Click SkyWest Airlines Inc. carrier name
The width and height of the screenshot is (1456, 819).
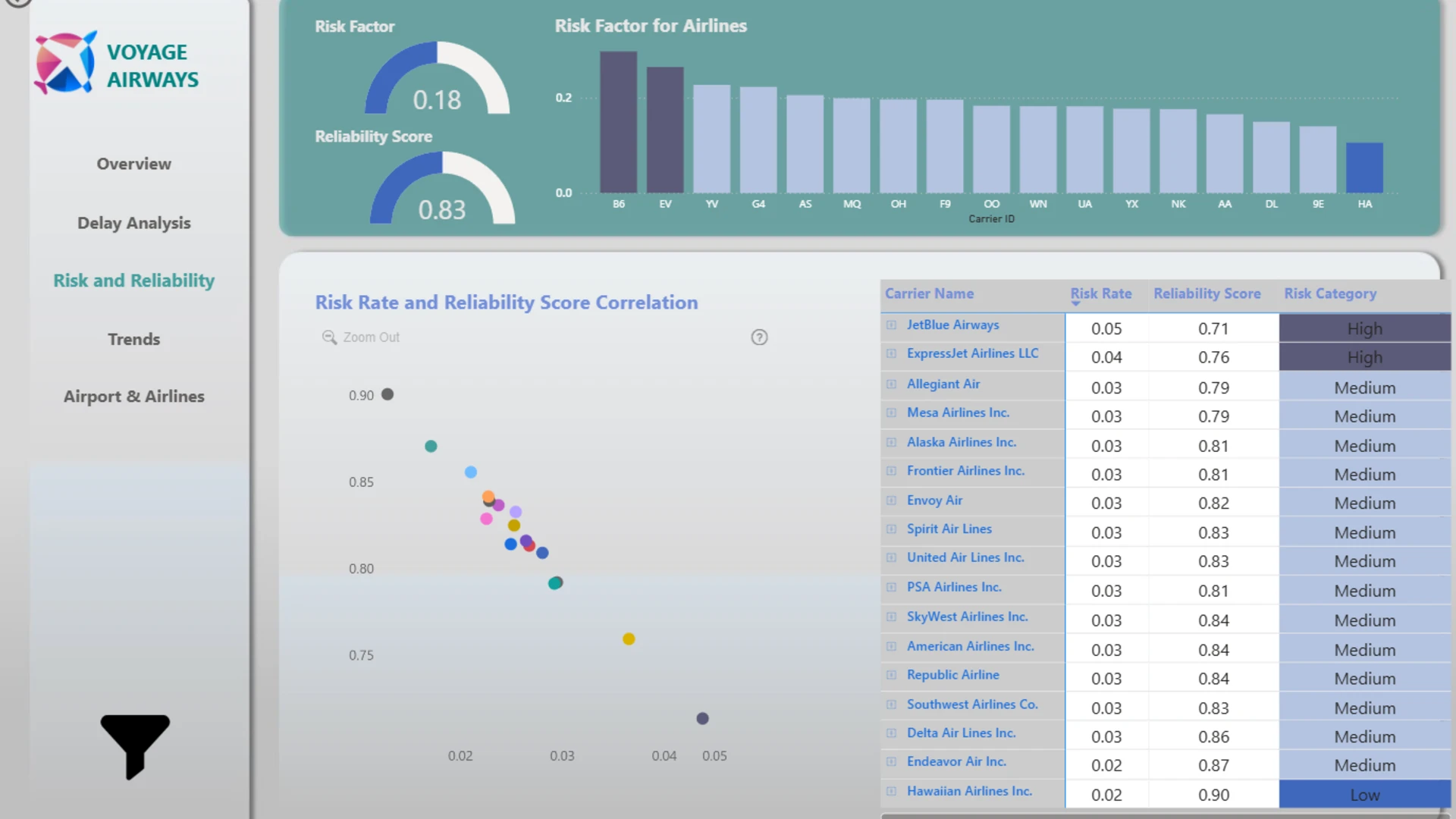[x=968, y=617]
